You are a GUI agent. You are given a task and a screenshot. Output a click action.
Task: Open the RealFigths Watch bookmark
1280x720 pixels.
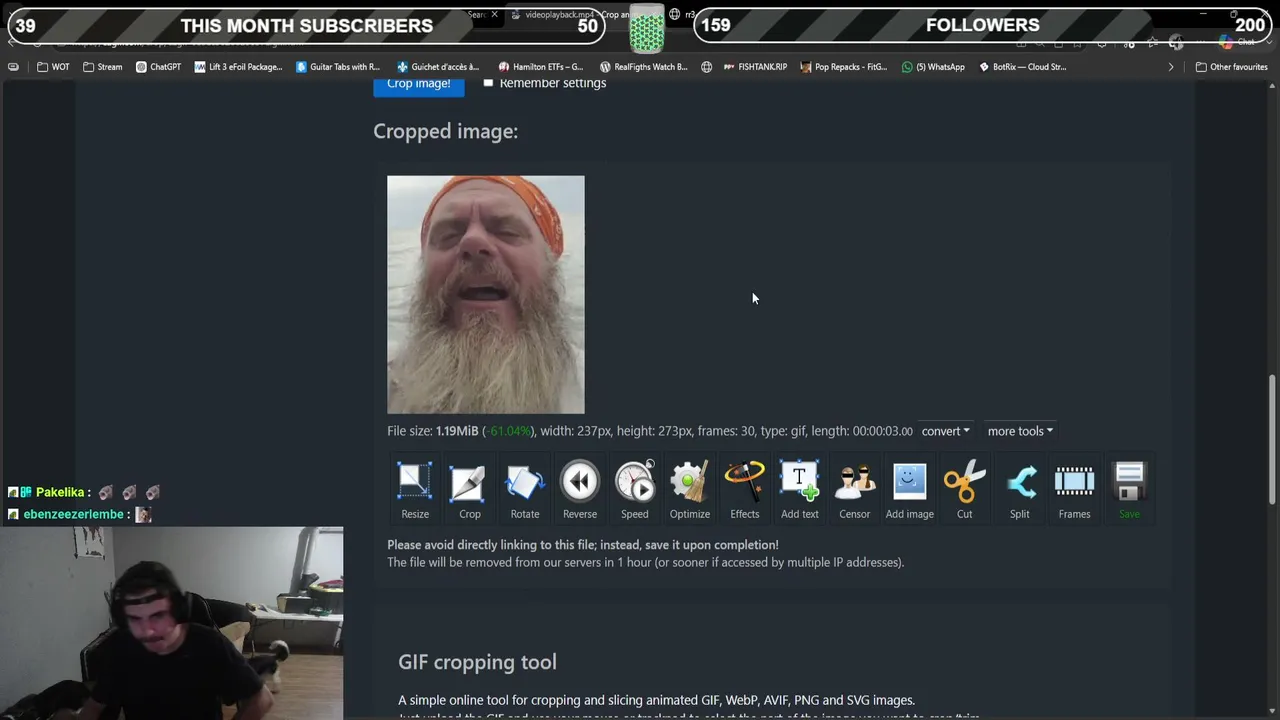[x=644, y=67]
